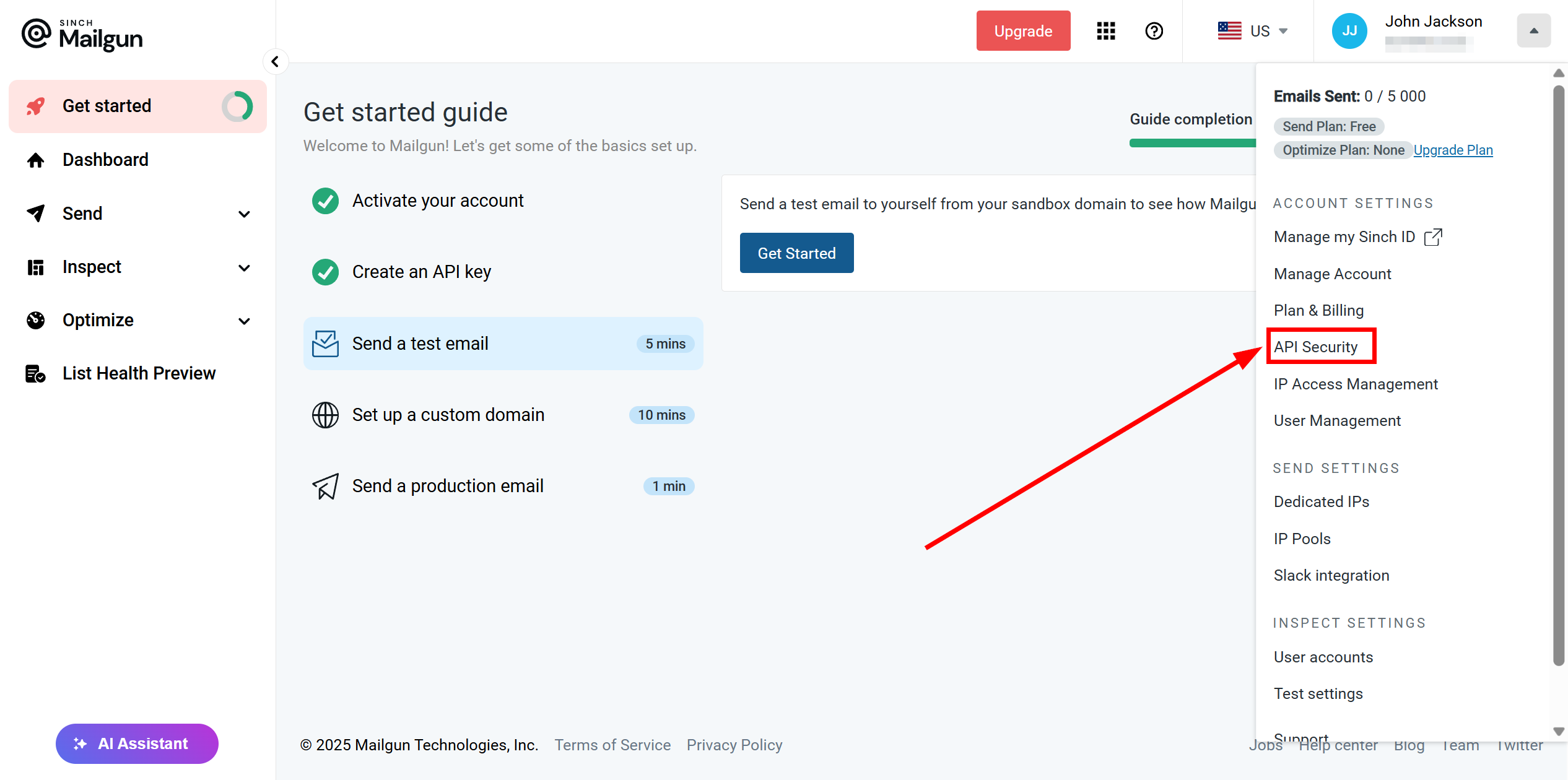Collapse the sidebar with the arrow button
The width and height of the screenshot is (1568, 780).
point(276,62)
